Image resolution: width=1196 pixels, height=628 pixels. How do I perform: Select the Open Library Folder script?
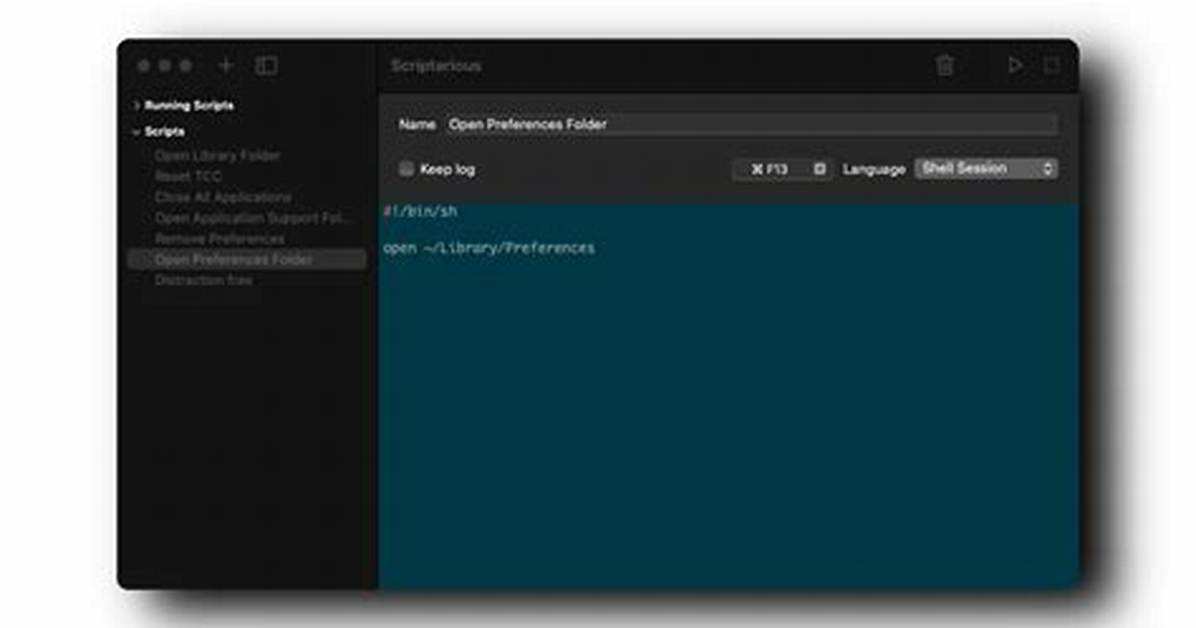click(x=217, y=156)
